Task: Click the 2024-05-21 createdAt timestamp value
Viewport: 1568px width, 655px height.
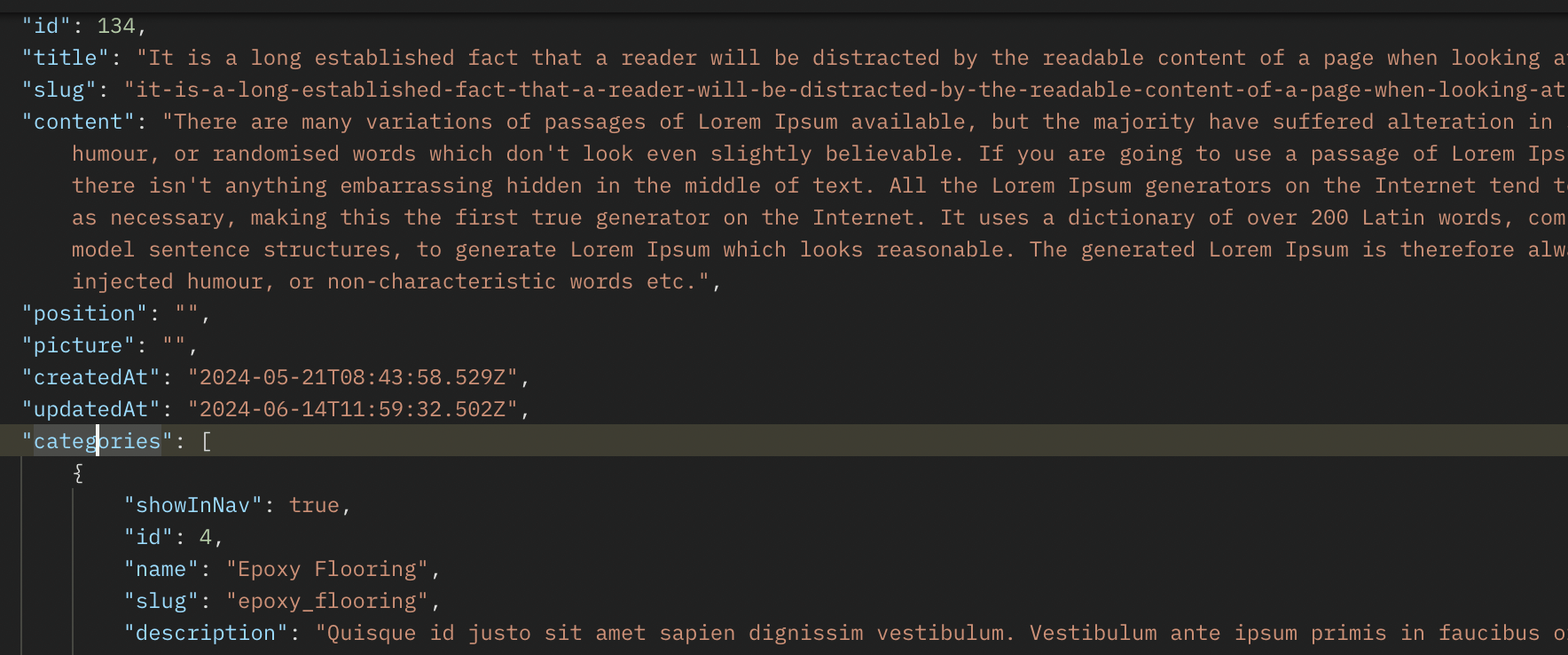Action: click(x=352, y=377)
